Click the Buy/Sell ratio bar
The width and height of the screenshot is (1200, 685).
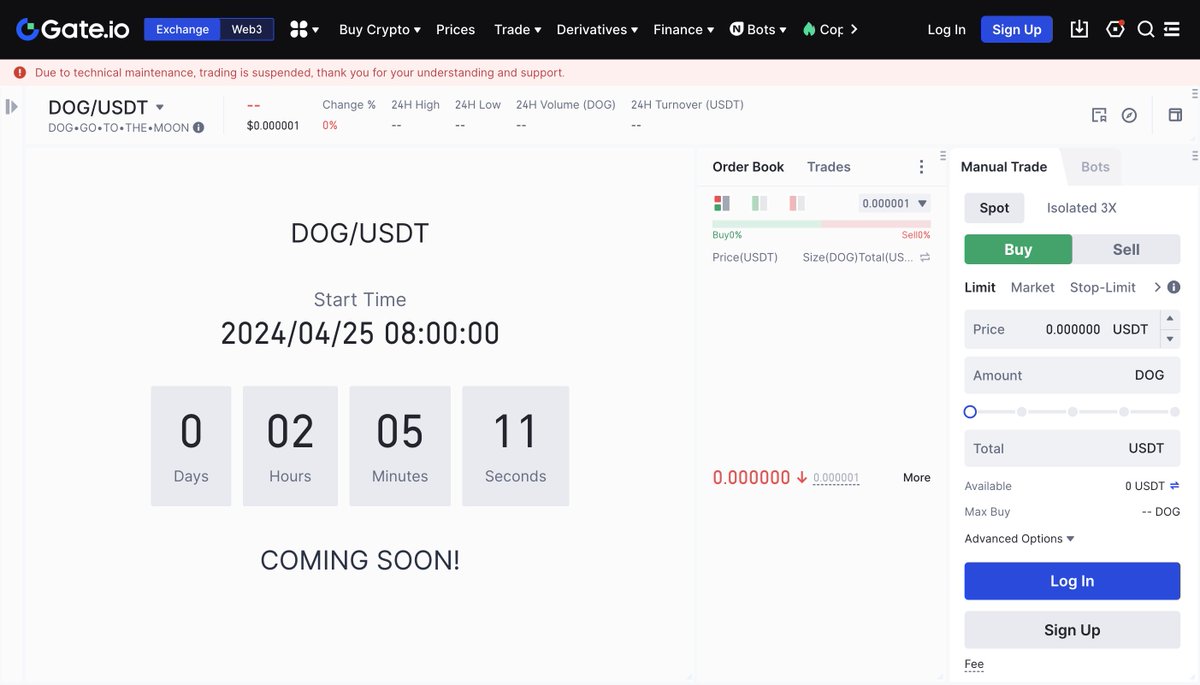click(821, 224)
